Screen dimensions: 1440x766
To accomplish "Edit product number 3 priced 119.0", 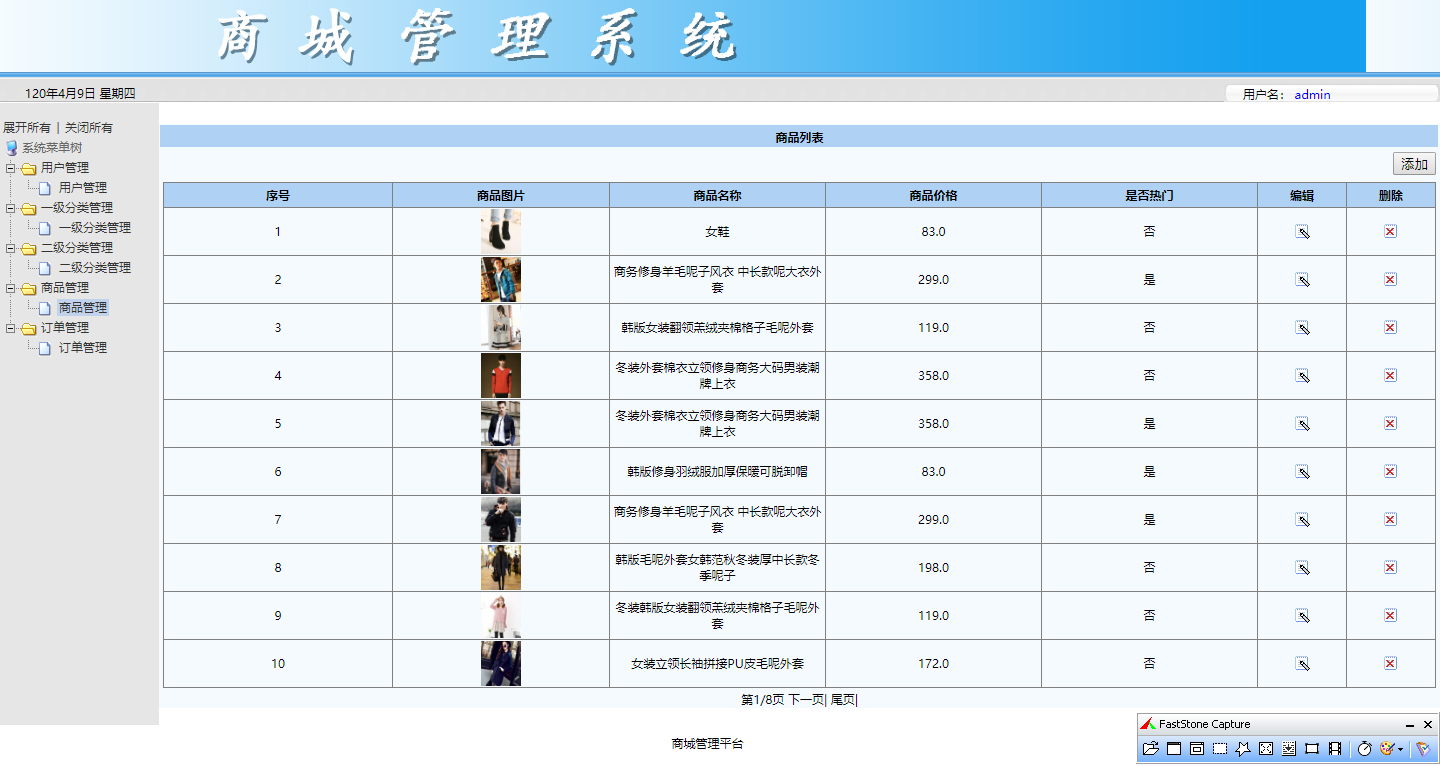I will pyautogui.click(x=1302, y=328).
